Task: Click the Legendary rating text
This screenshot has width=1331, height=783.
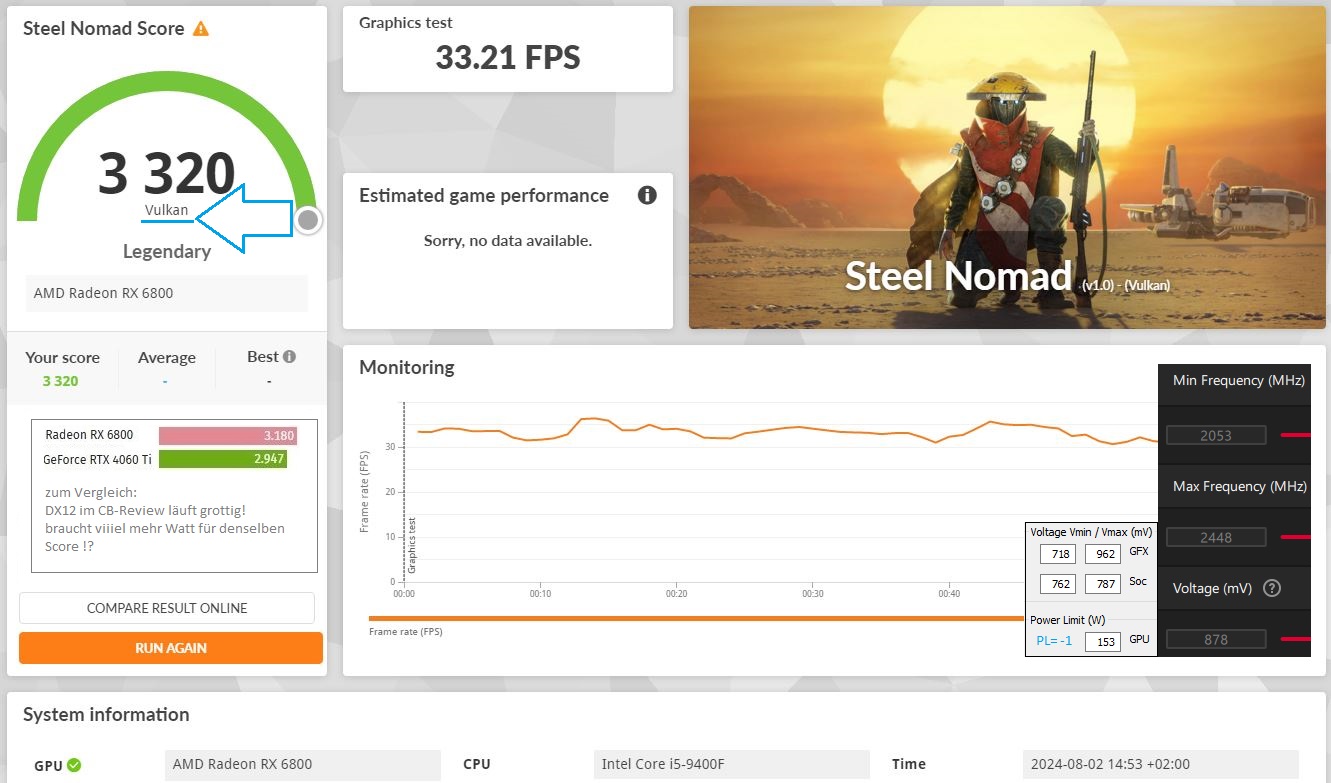Action: click(166, 251)
